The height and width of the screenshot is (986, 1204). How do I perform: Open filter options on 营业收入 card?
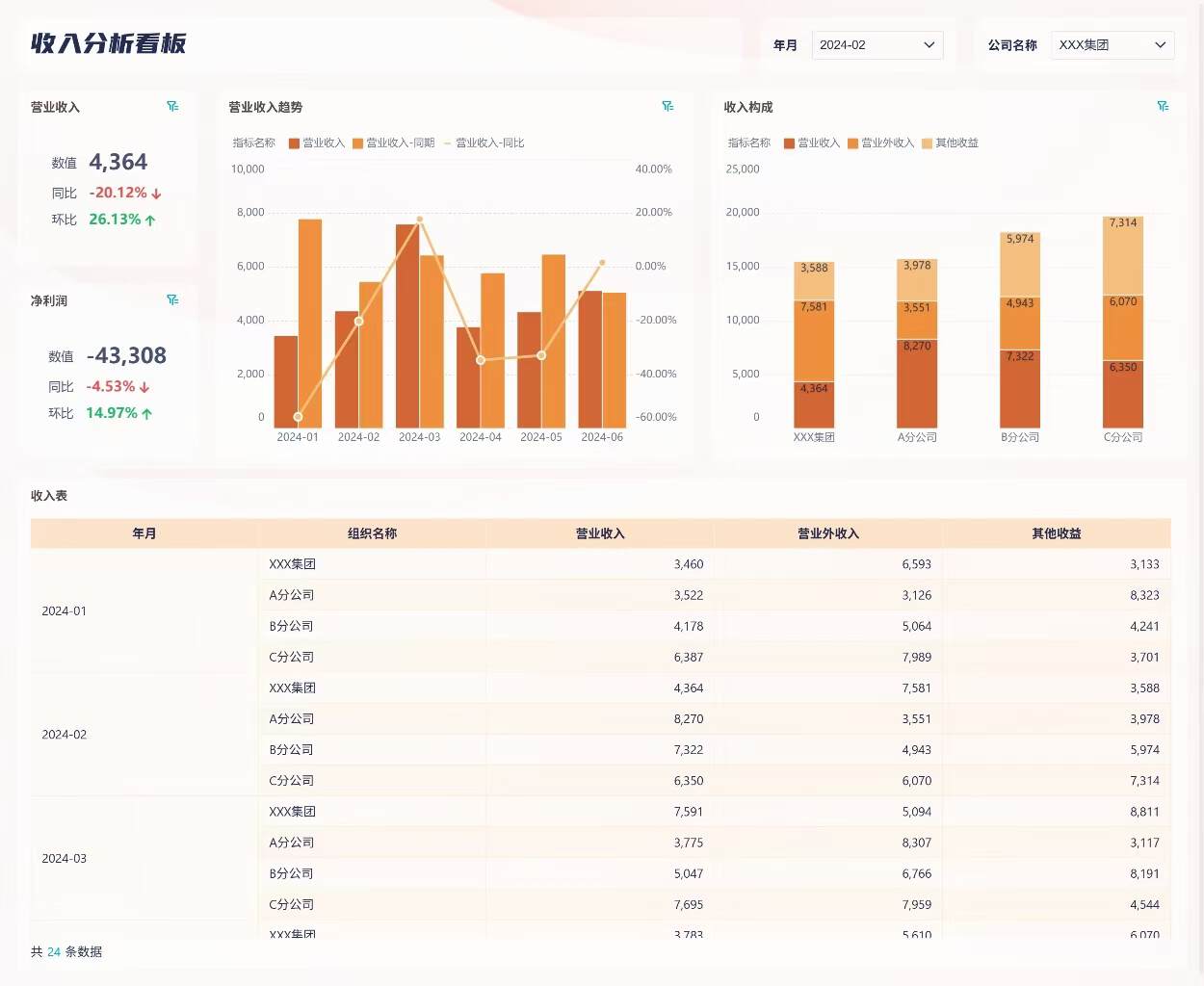pyautogui.click(x=172, y=107)
